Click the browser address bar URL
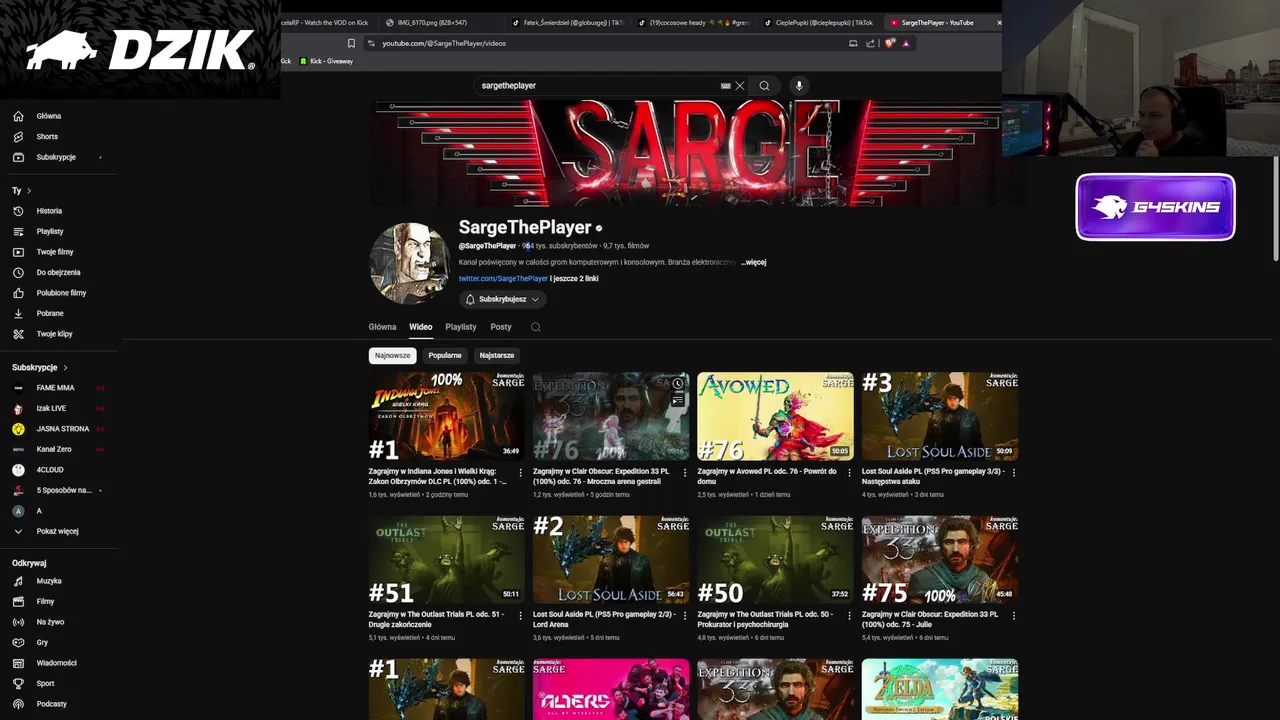The image size is (1280, 720). (444, 43)
